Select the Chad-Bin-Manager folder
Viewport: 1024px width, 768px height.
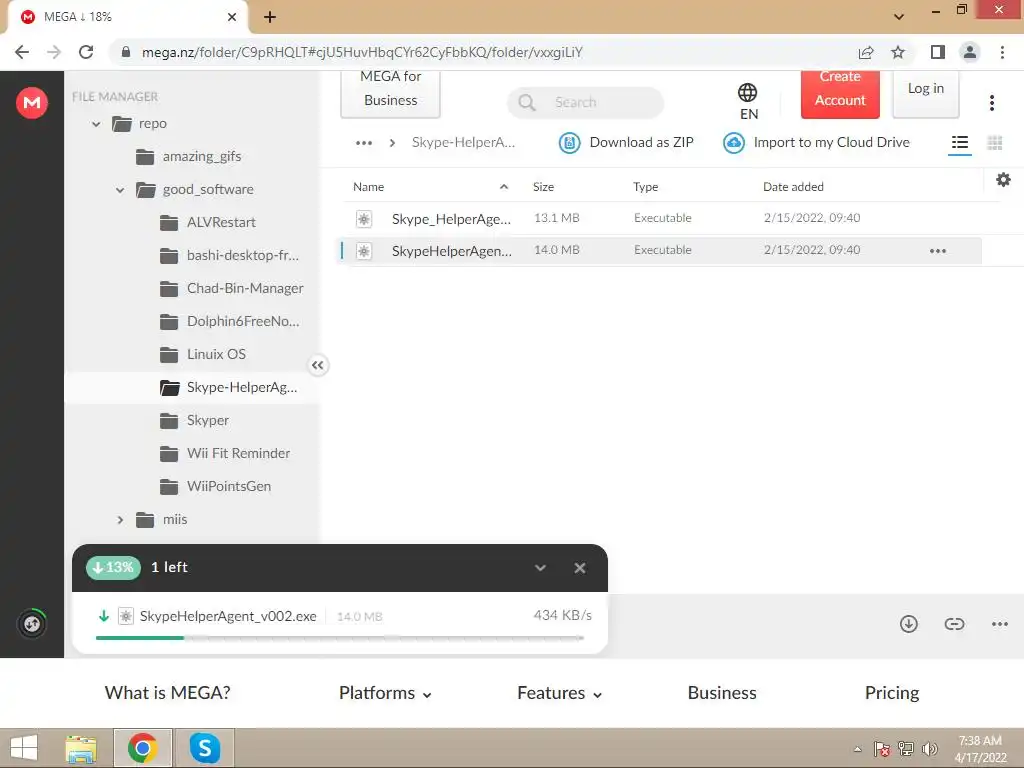[232, 289]
